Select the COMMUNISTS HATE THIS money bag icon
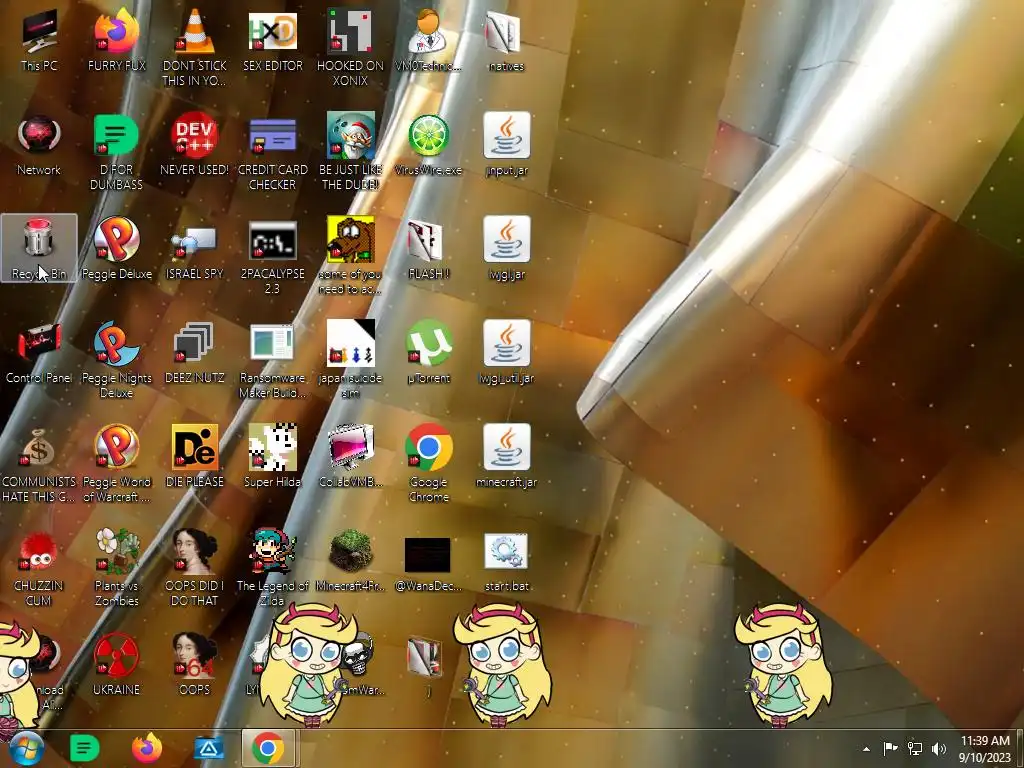This screenshot has height=768, width=1024. coord(39,464)
